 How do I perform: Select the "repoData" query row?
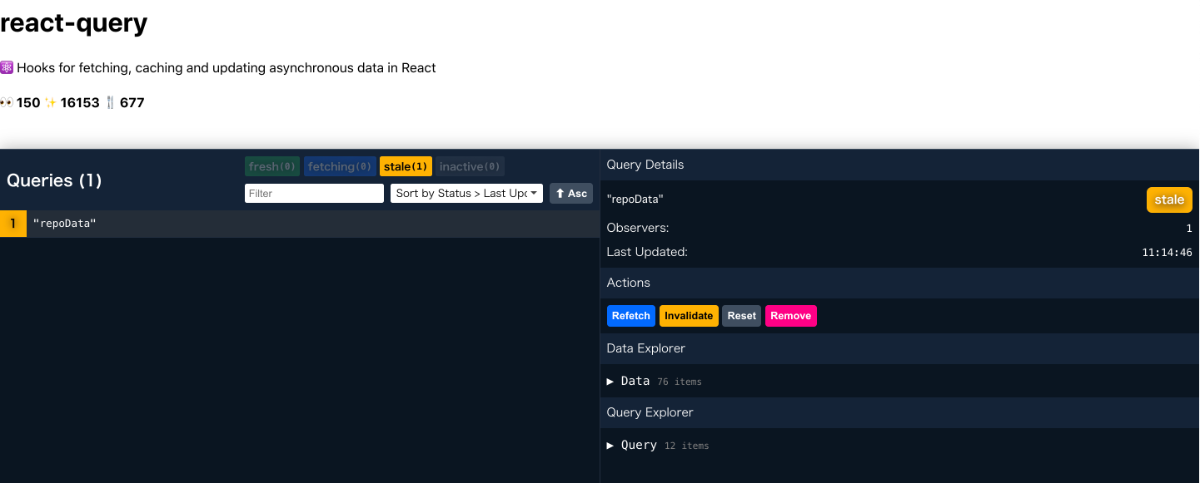click(300, 223)
